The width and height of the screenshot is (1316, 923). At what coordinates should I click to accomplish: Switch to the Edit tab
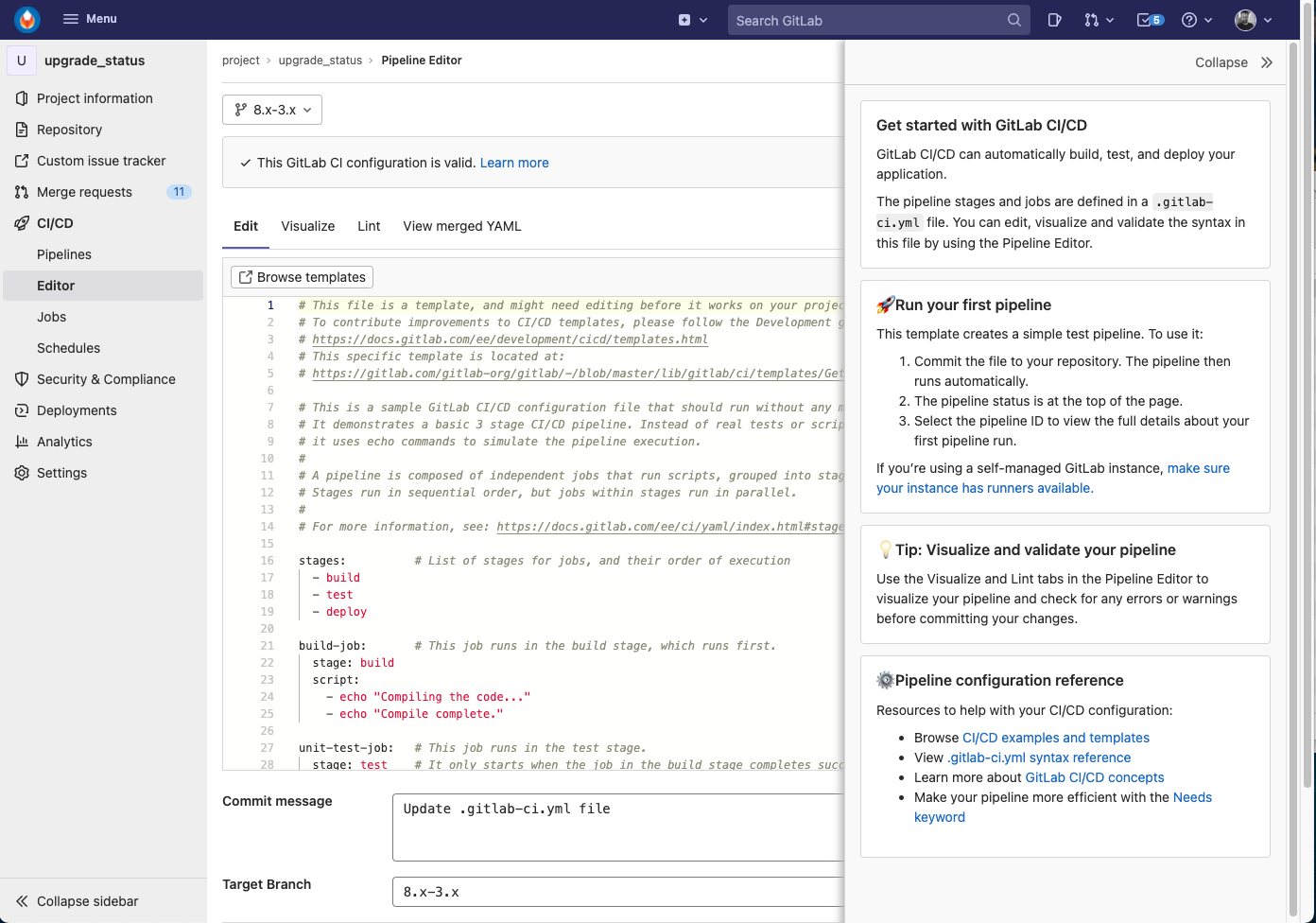tap(246, 226)
